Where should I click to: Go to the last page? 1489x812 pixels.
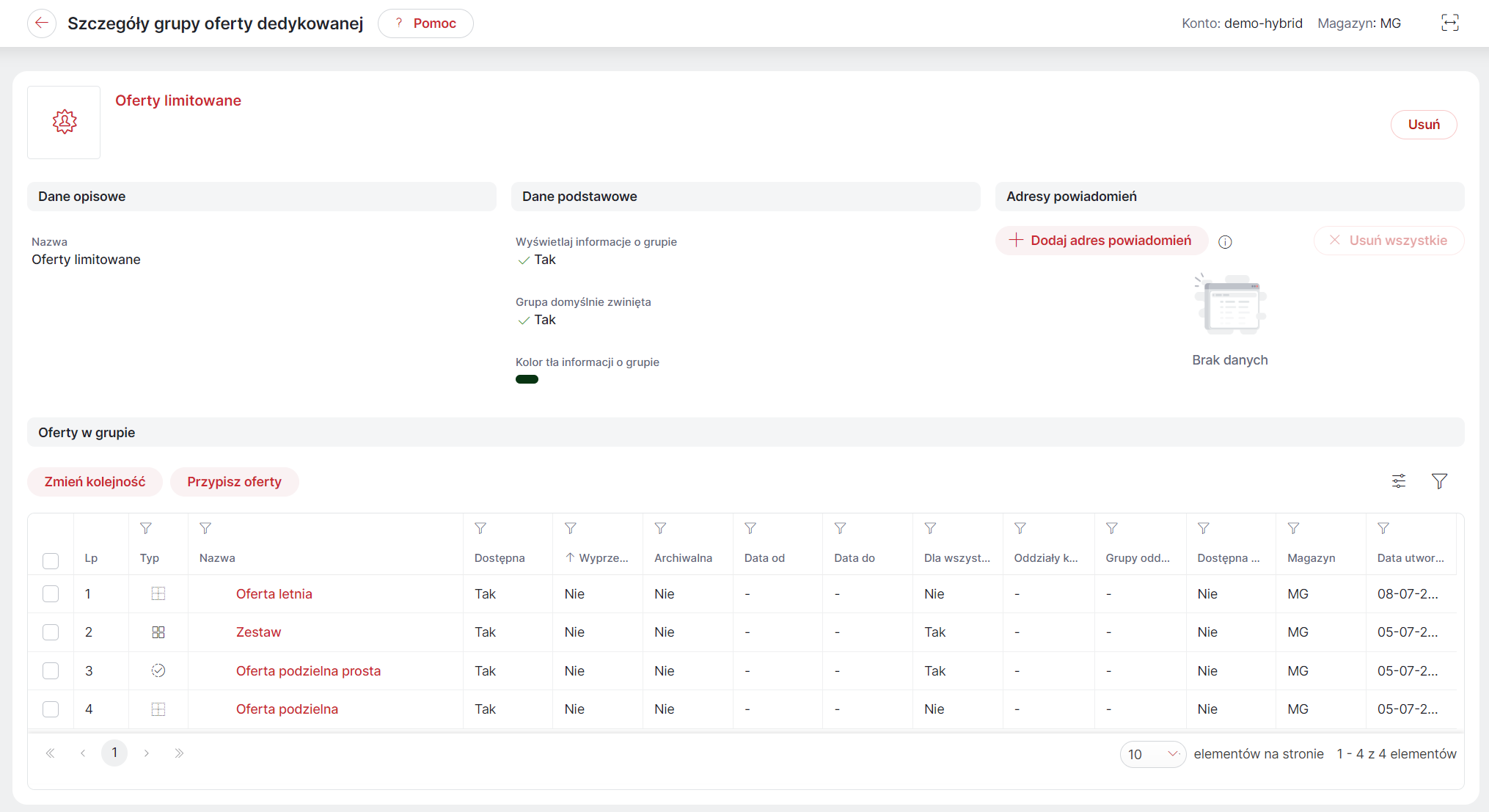(179, 753)
